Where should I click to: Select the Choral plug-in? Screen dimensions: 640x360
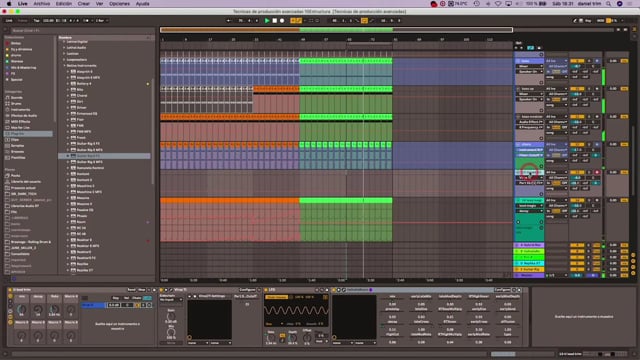[82, 96]
